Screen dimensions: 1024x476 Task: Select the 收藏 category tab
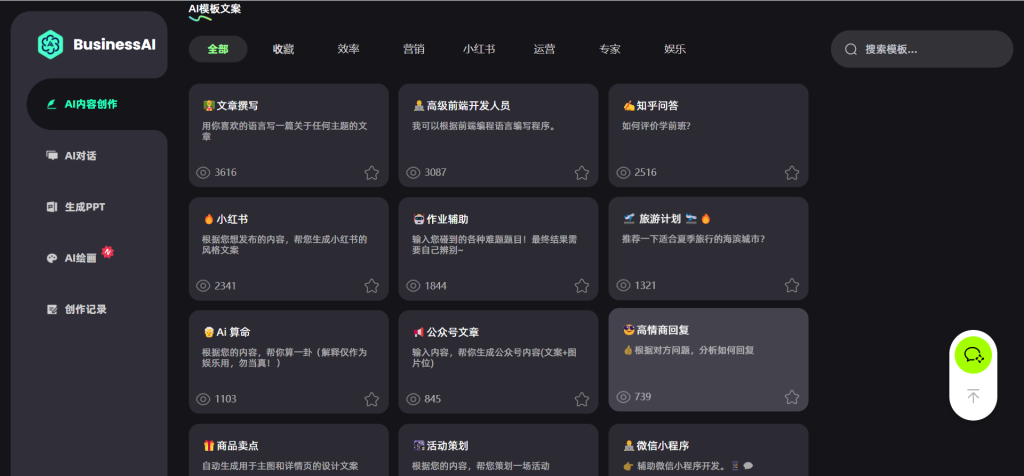coord(283,49)
